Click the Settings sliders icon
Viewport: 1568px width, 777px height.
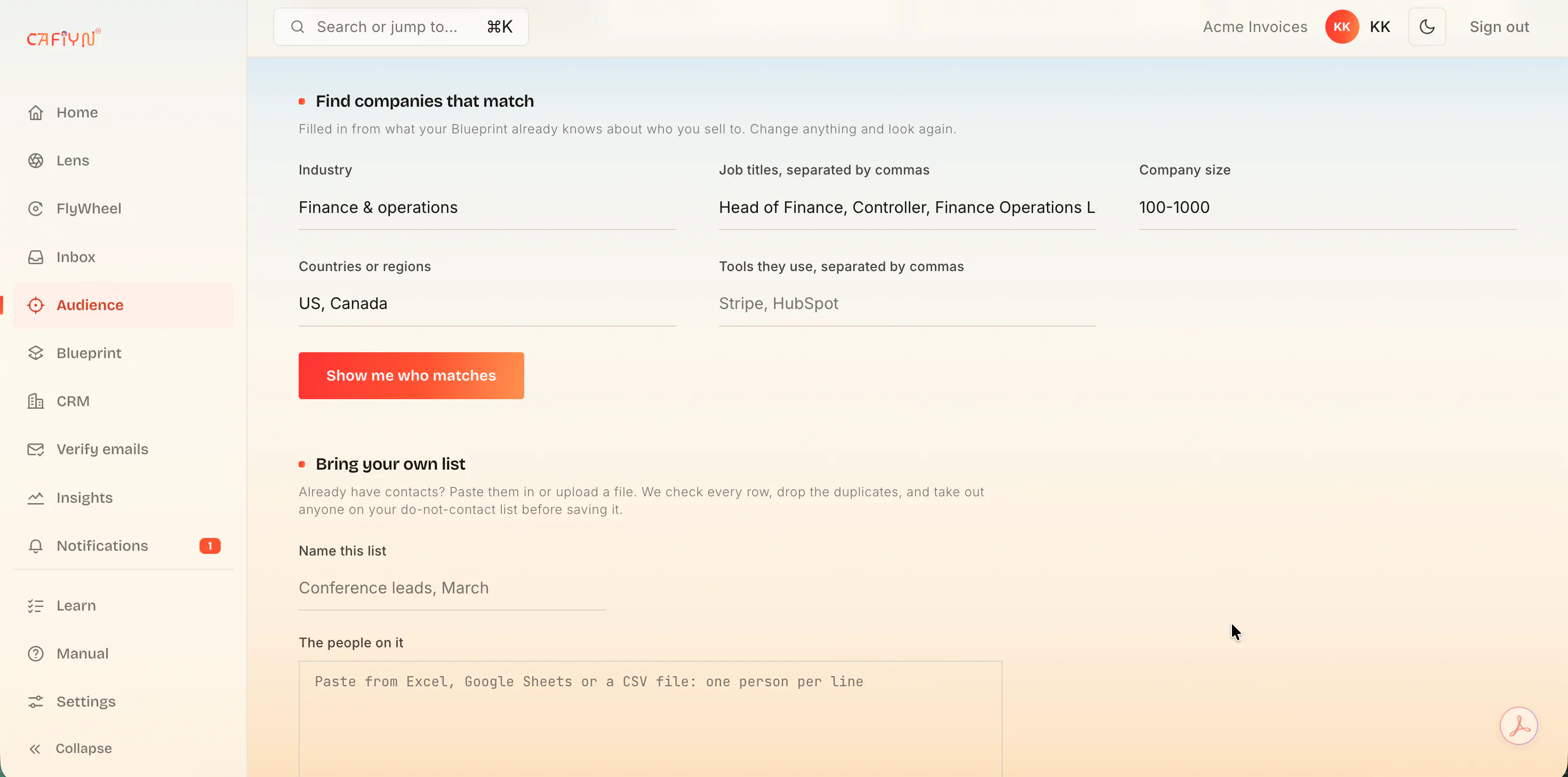pyautogui.click(x=36, y=702)
